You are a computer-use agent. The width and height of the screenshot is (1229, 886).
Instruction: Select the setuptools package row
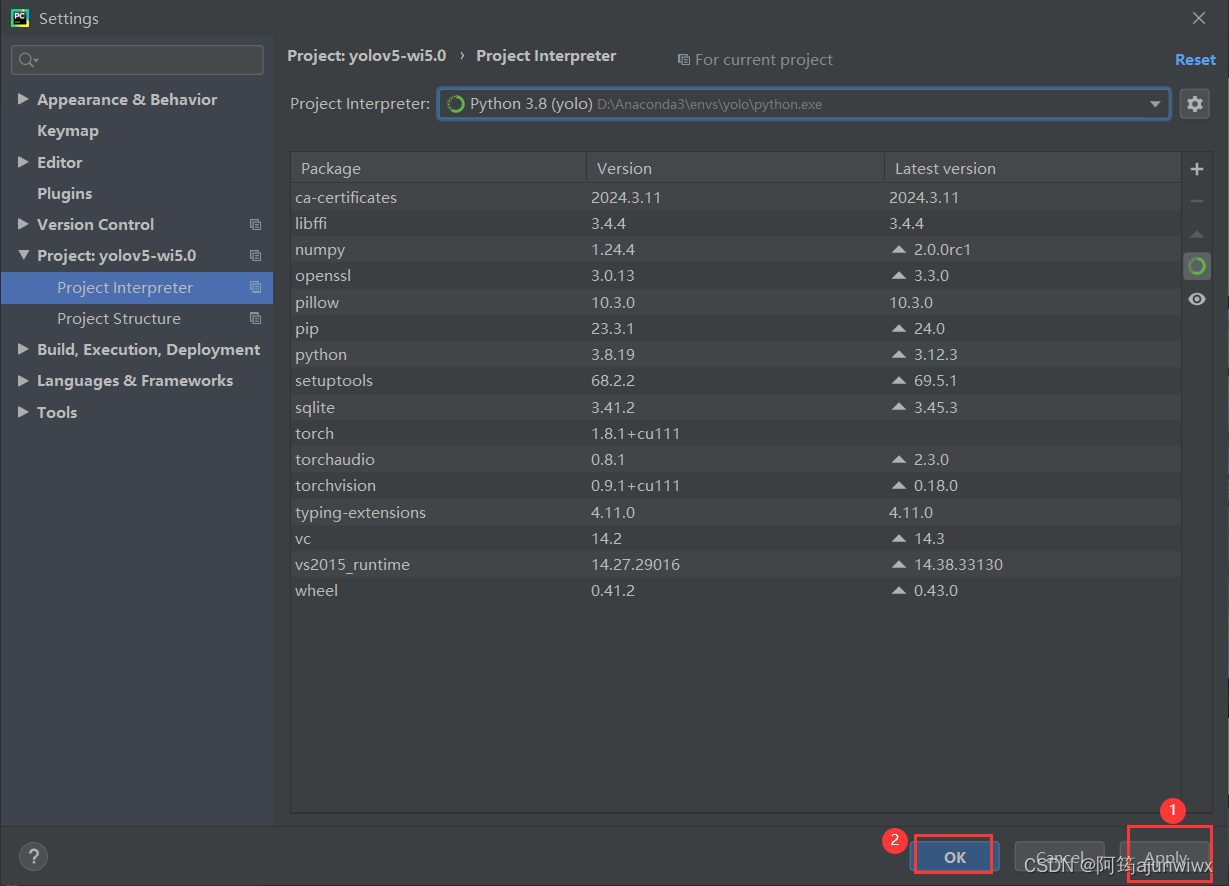pyautogui.click(x=736, y=381)
